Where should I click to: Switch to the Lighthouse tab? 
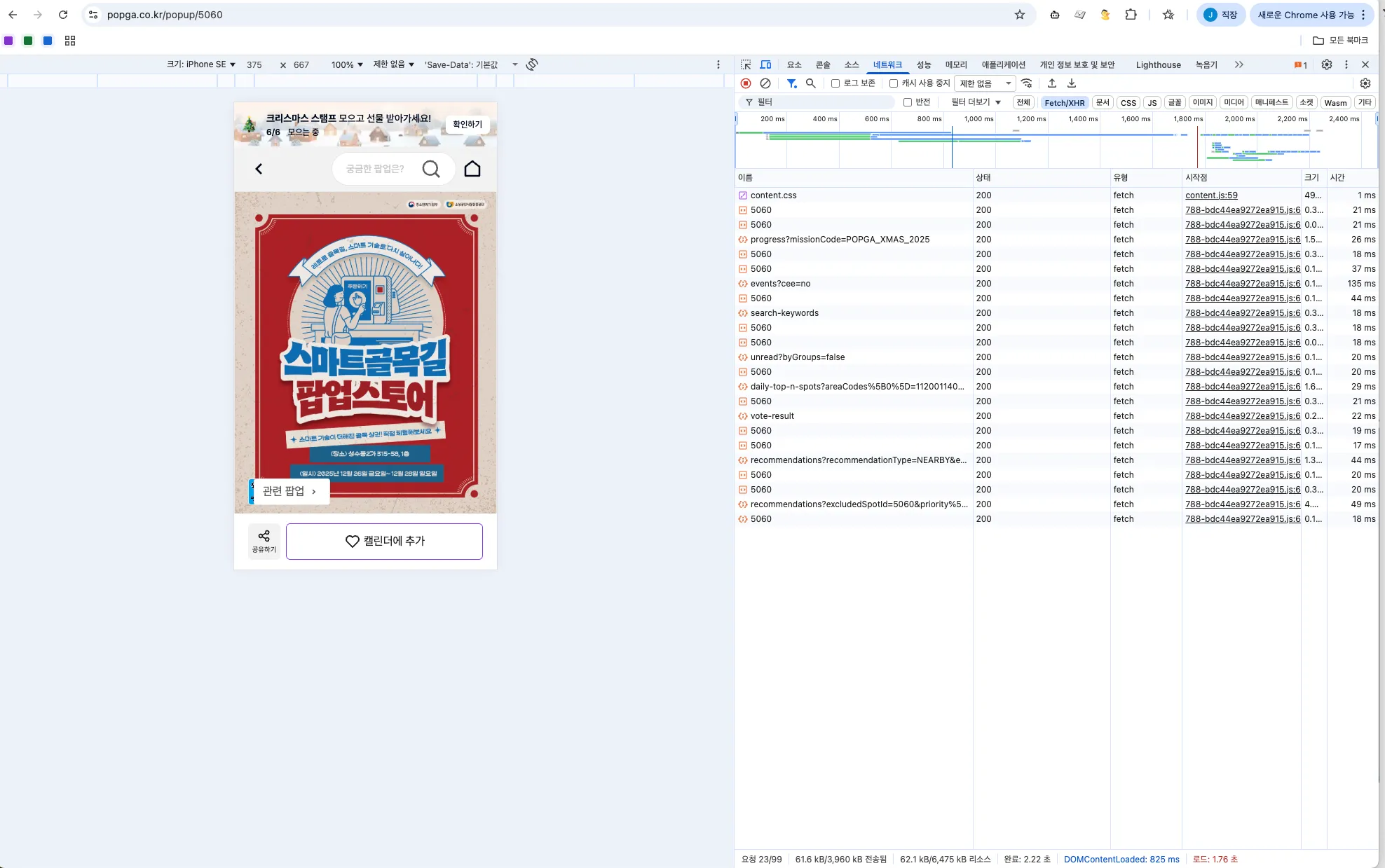click(1158, 64)
